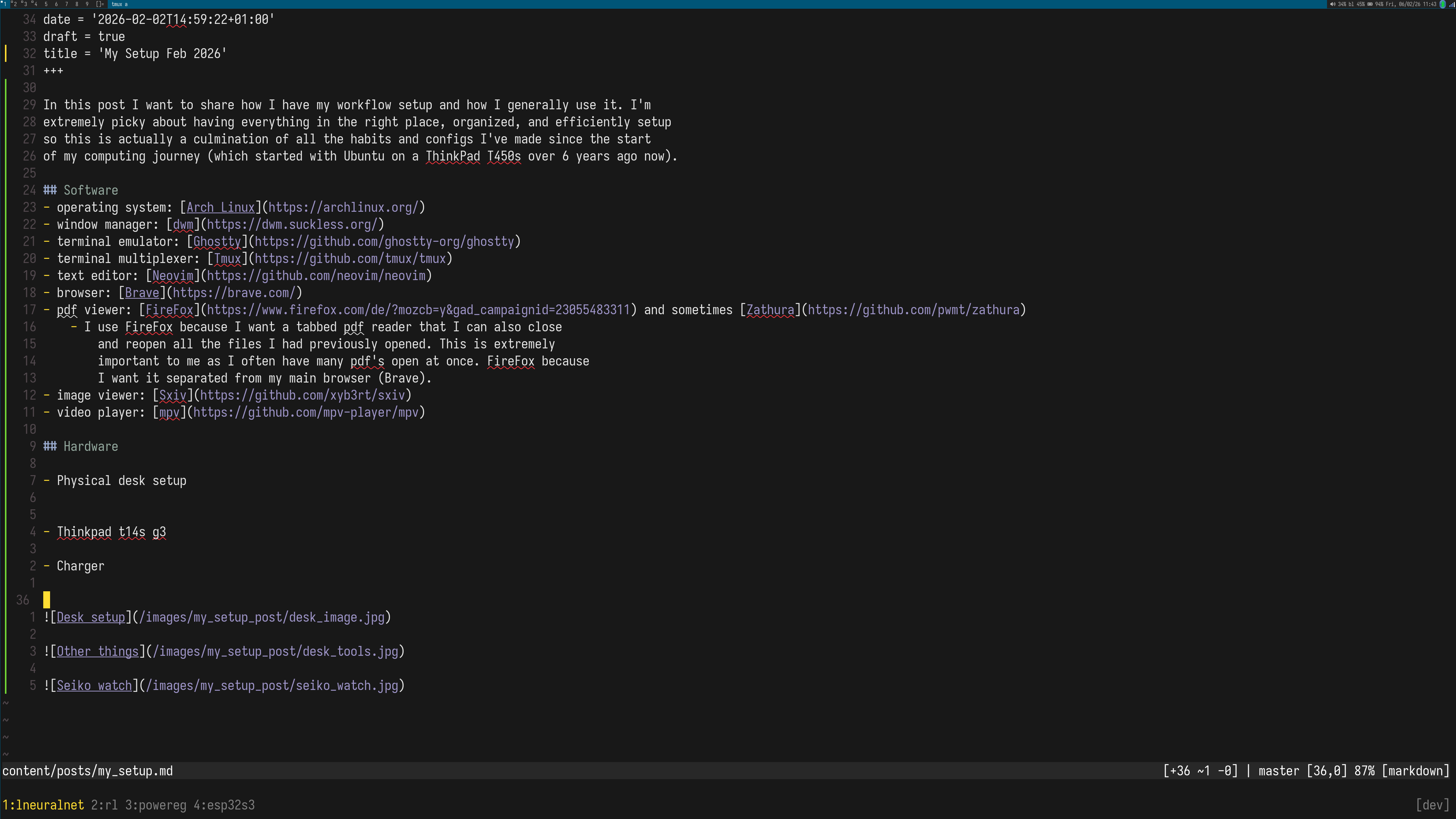
Task: Click the "Neovim" hyperlink
Action: pyautogui.click(x=173, y=276)
